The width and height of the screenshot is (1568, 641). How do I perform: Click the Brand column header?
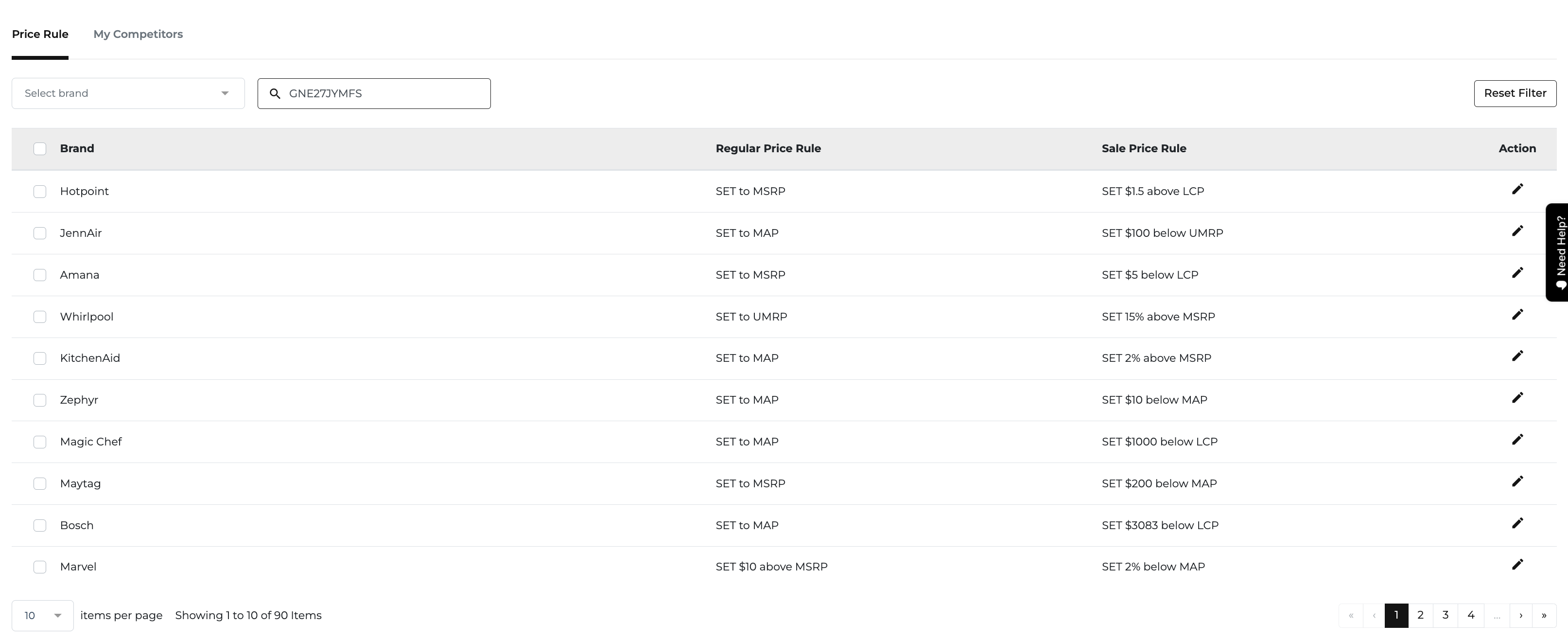coord(77,149)
